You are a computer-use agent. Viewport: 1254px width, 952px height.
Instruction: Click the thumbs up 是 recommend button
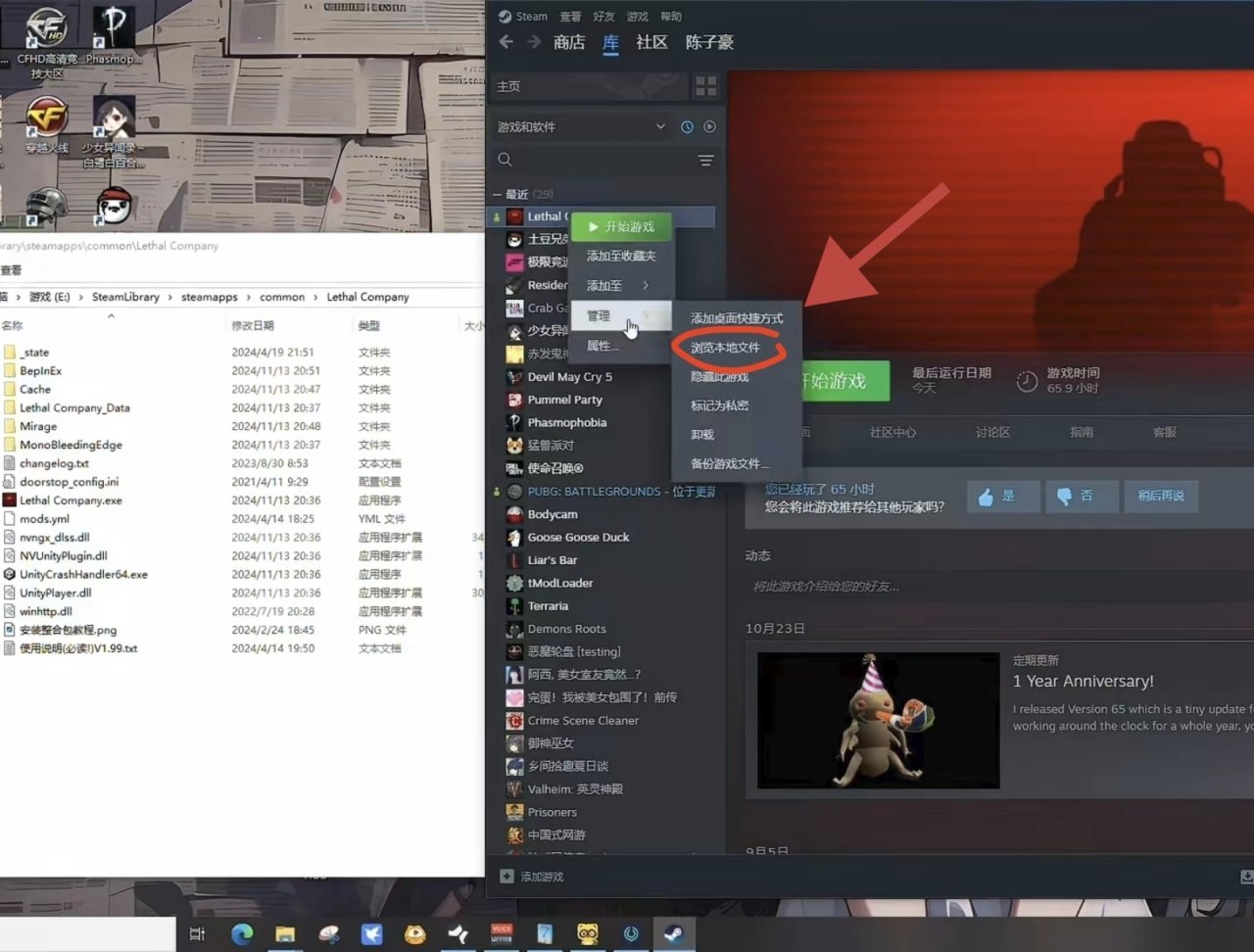coord(1003,497)
